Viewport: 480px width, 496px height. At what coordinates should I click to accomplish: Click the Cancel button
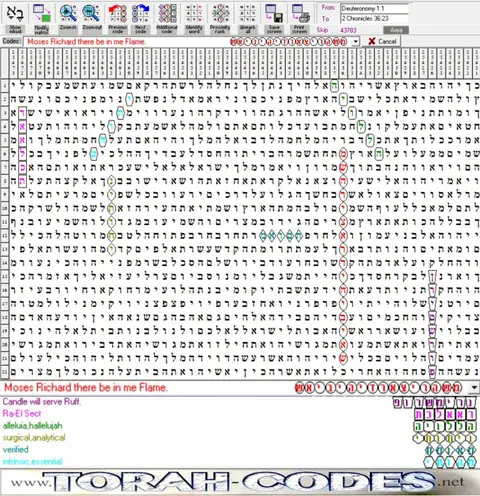click(x=382, y=41)
